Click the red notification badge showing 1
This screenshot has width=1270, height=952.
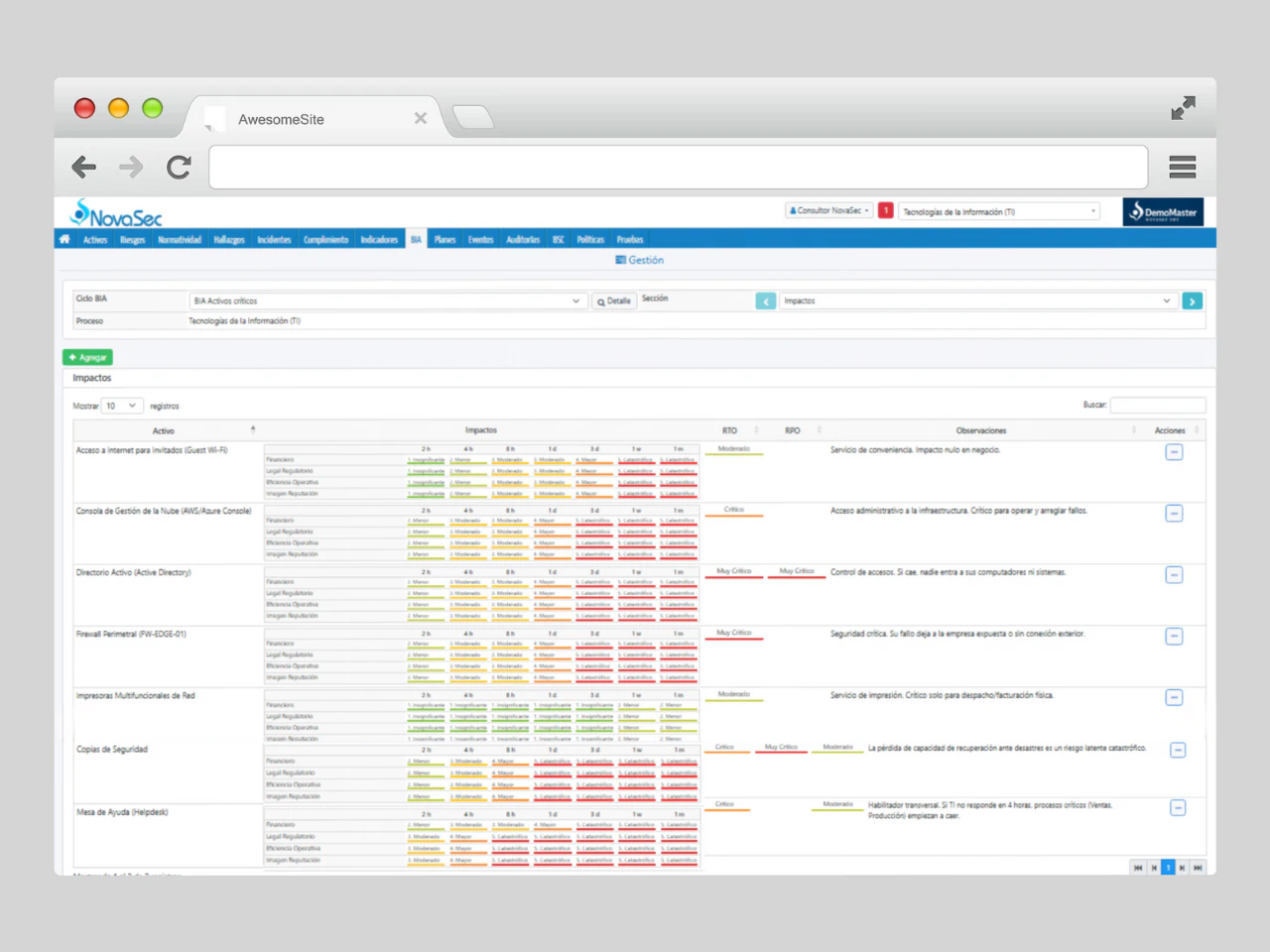pos(885,210)
